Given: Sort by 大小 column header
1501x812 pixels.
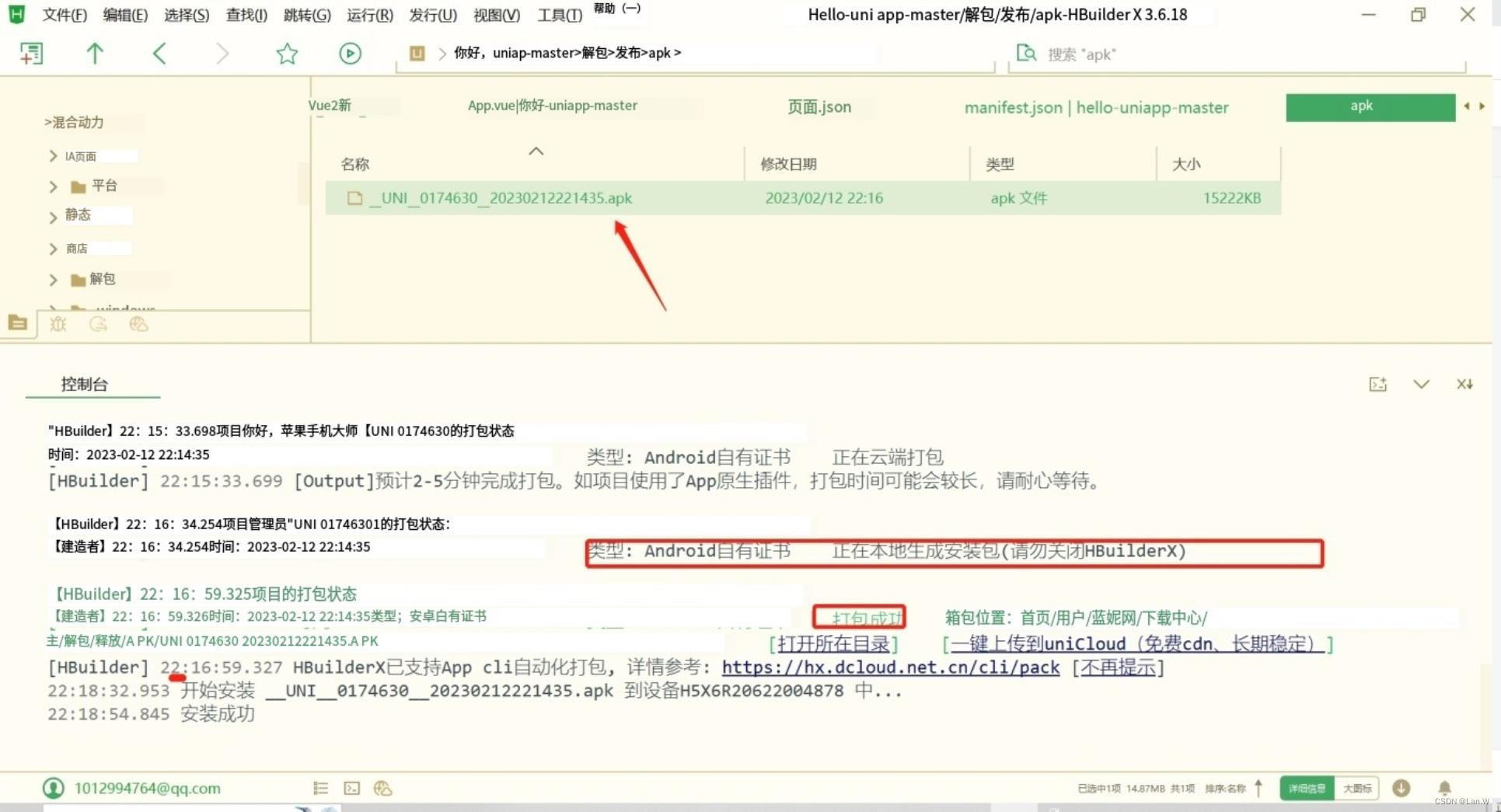Looking at the screenshot, I should coord(1186,164).
